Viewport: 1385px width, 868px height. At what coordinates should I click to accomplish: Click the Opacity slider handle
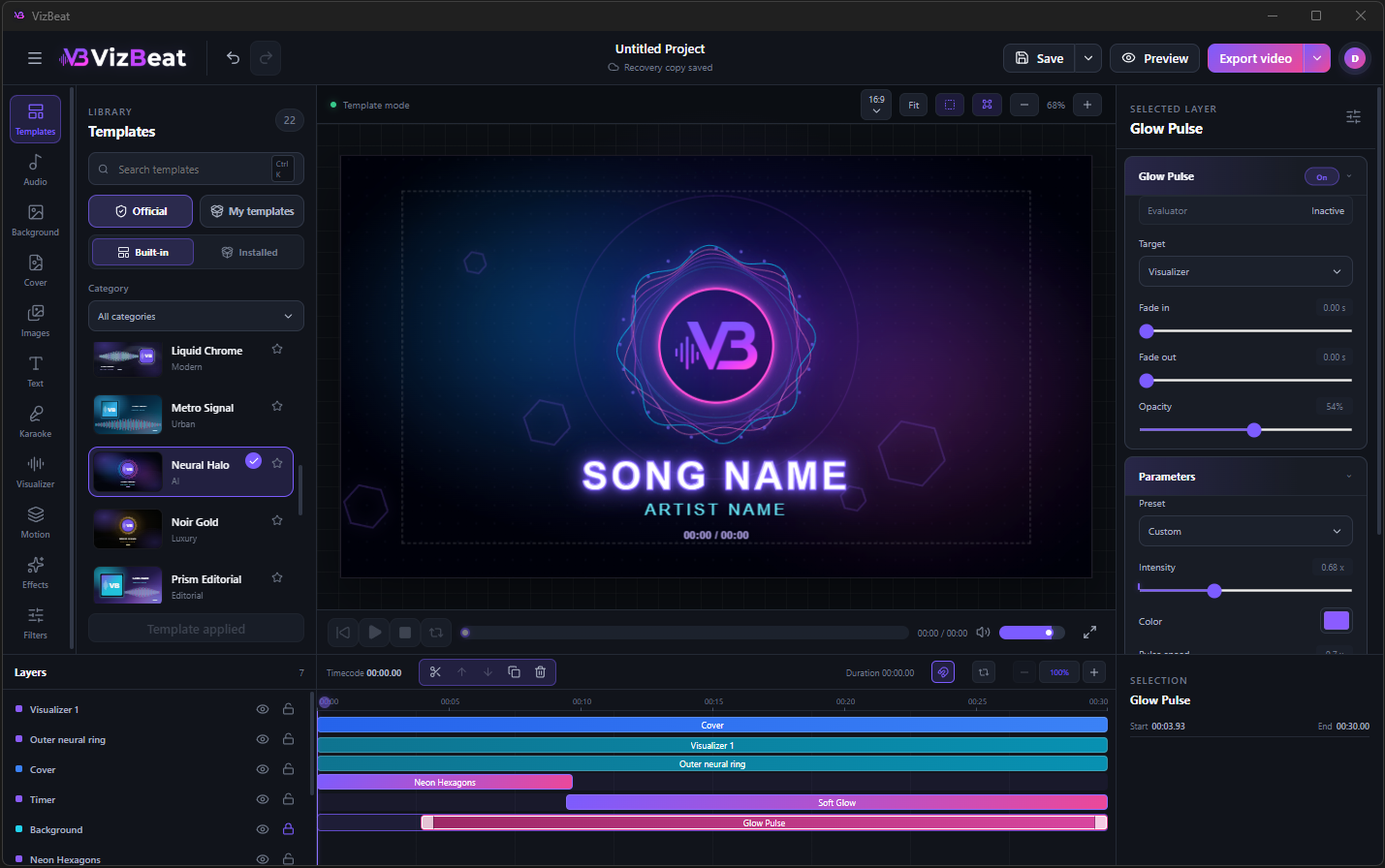(x=1254, y=429)
